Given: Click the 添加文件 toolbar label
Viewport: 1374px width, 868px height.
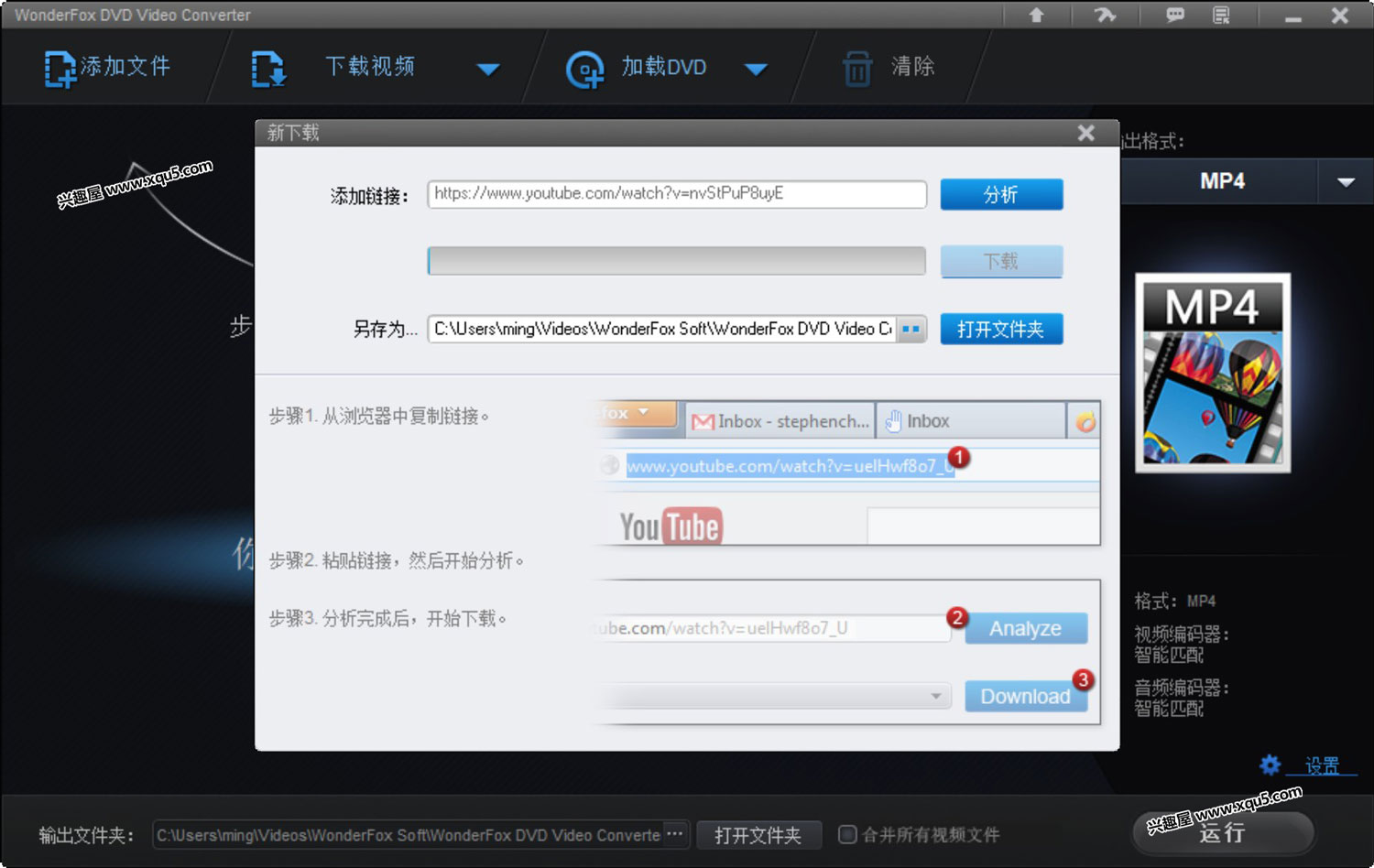Looking at the screenshot, I should (125, 66).
